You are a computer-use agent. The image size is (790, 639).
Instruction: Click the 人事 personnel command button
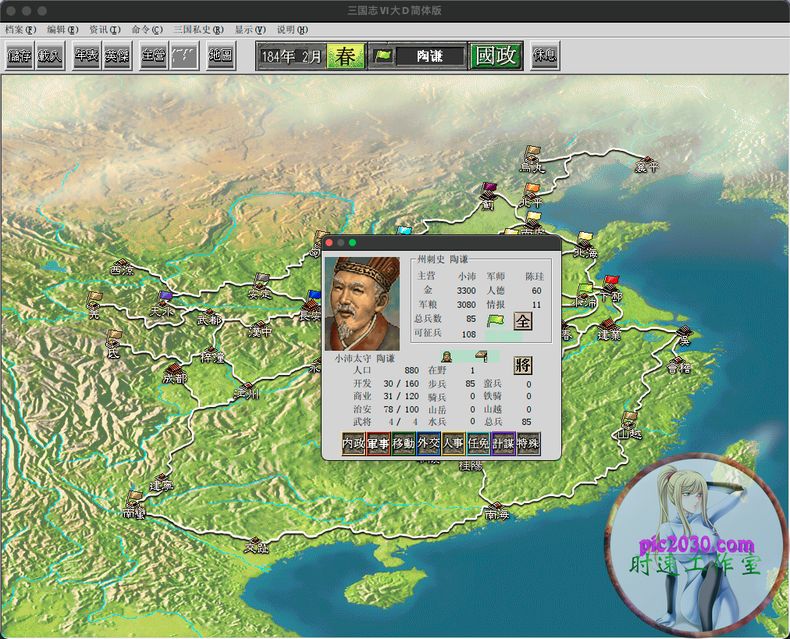(453, 443)
